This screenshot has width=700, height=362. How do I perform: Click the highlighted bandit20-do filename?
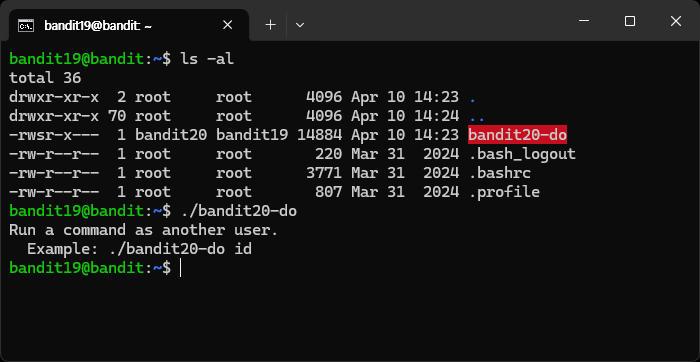click(x=517, y=135)
